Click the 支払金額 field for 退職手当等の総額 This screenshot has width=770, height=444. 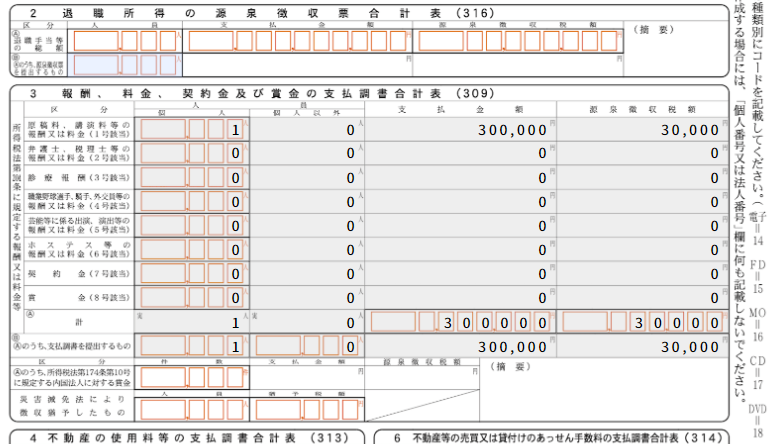point(298,41)
